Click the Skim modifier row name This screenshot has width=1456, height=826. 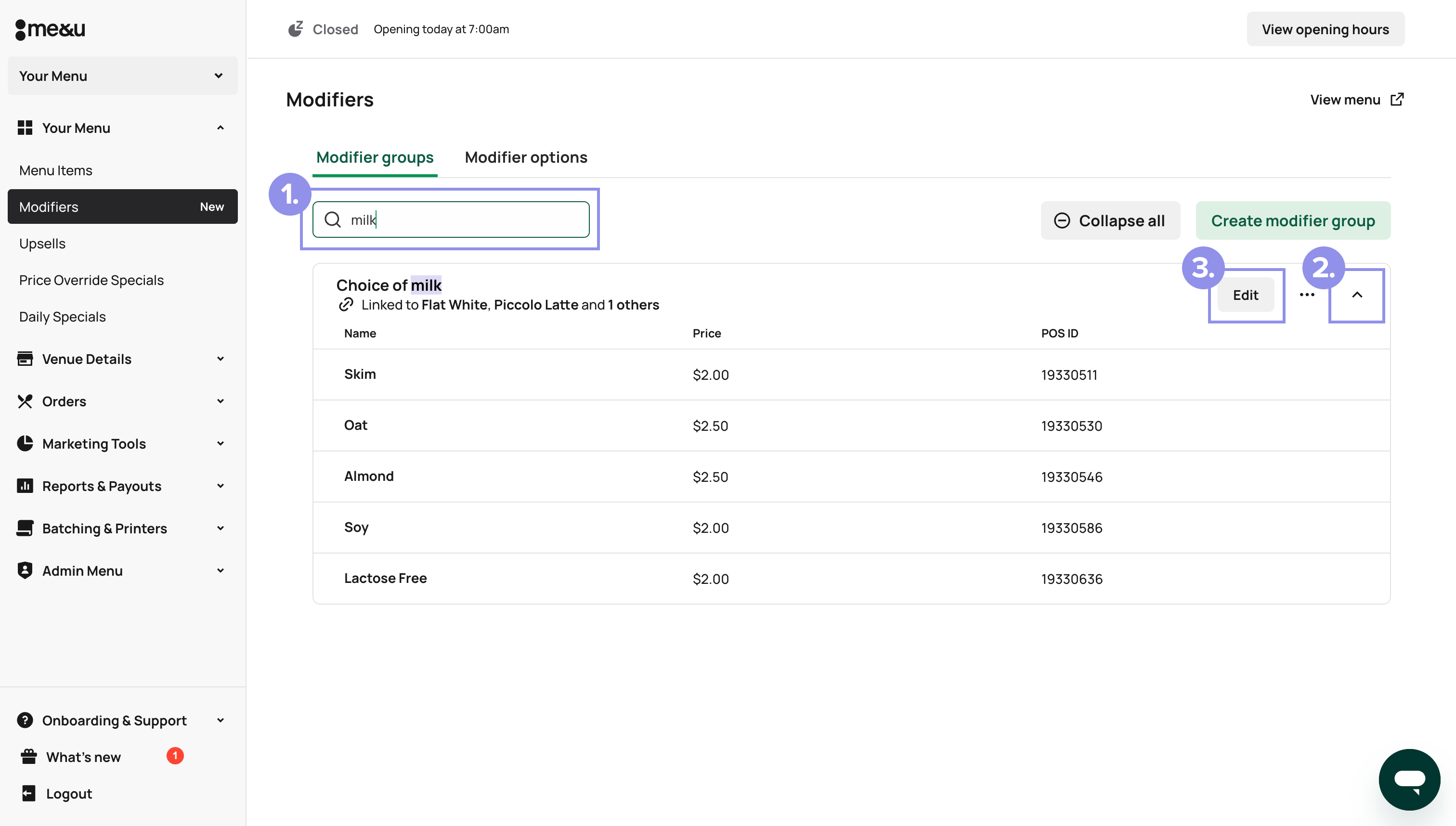point(360,374)
